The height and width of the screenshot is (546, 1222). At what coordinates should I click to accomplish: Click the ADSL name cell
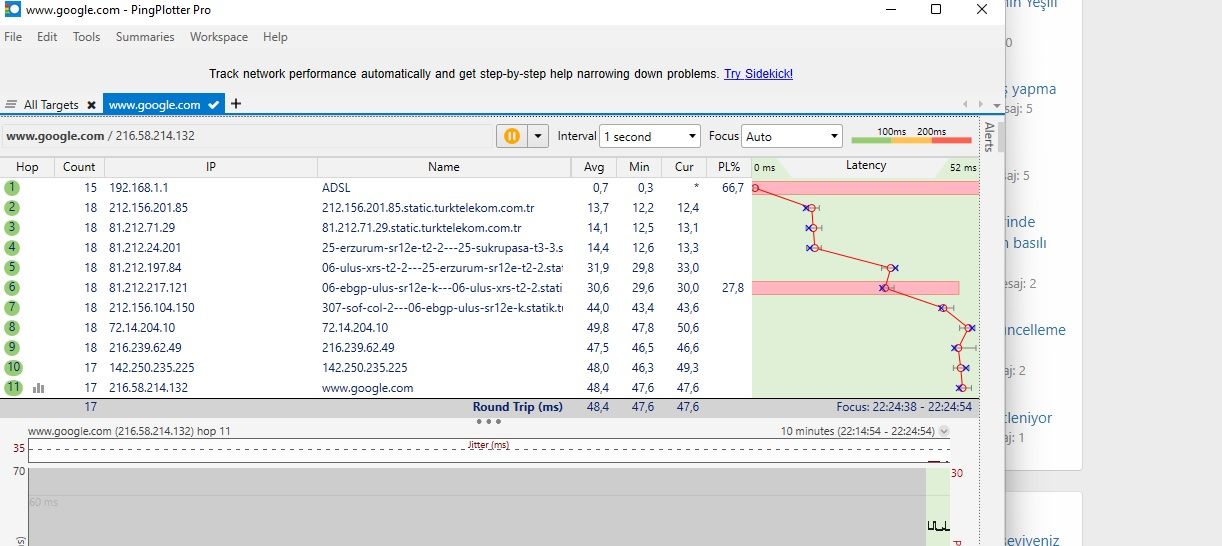pyautogui.click(x=336, y=188)
